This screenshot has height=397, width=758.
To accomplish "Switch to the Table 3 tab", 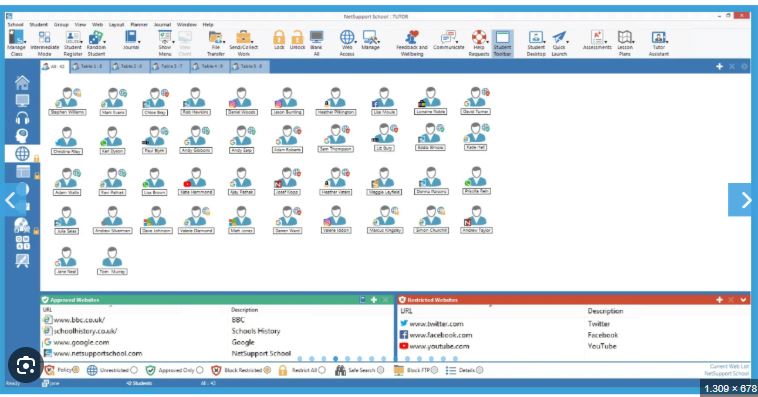I will (x=169, y=66).
